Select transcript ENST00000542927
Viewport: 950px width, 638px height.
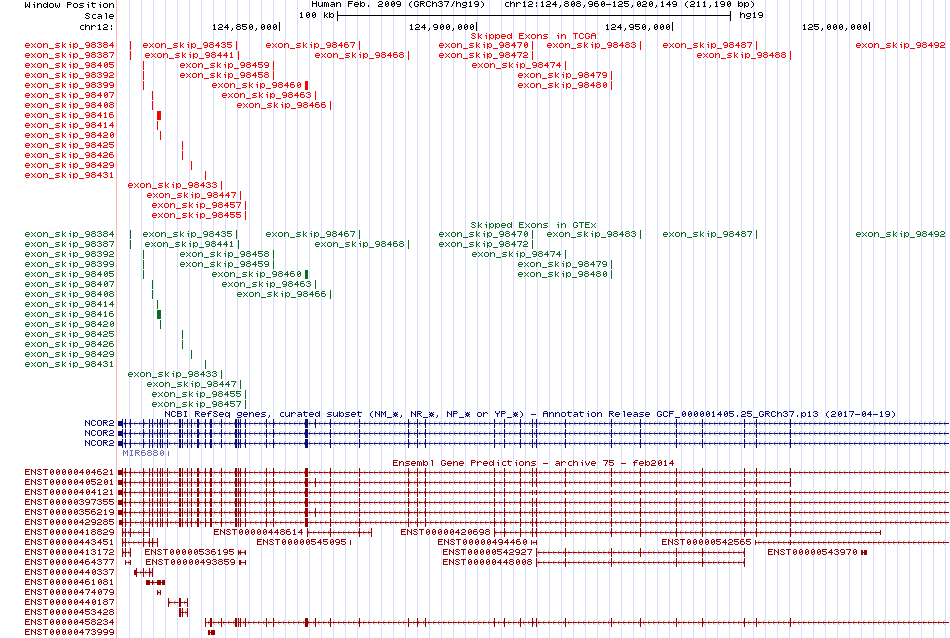487,552
